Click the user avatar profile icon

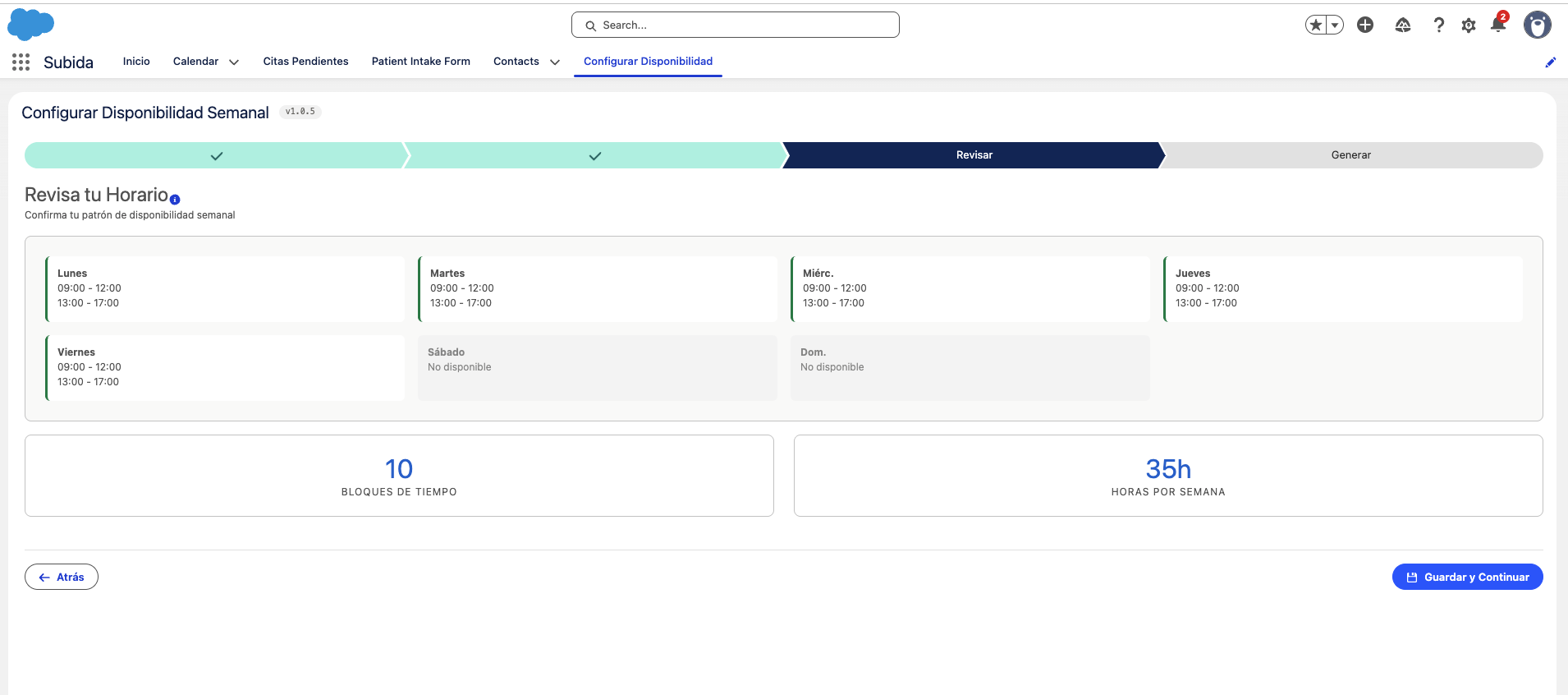pyautogui.click(x=1538, y=25)
